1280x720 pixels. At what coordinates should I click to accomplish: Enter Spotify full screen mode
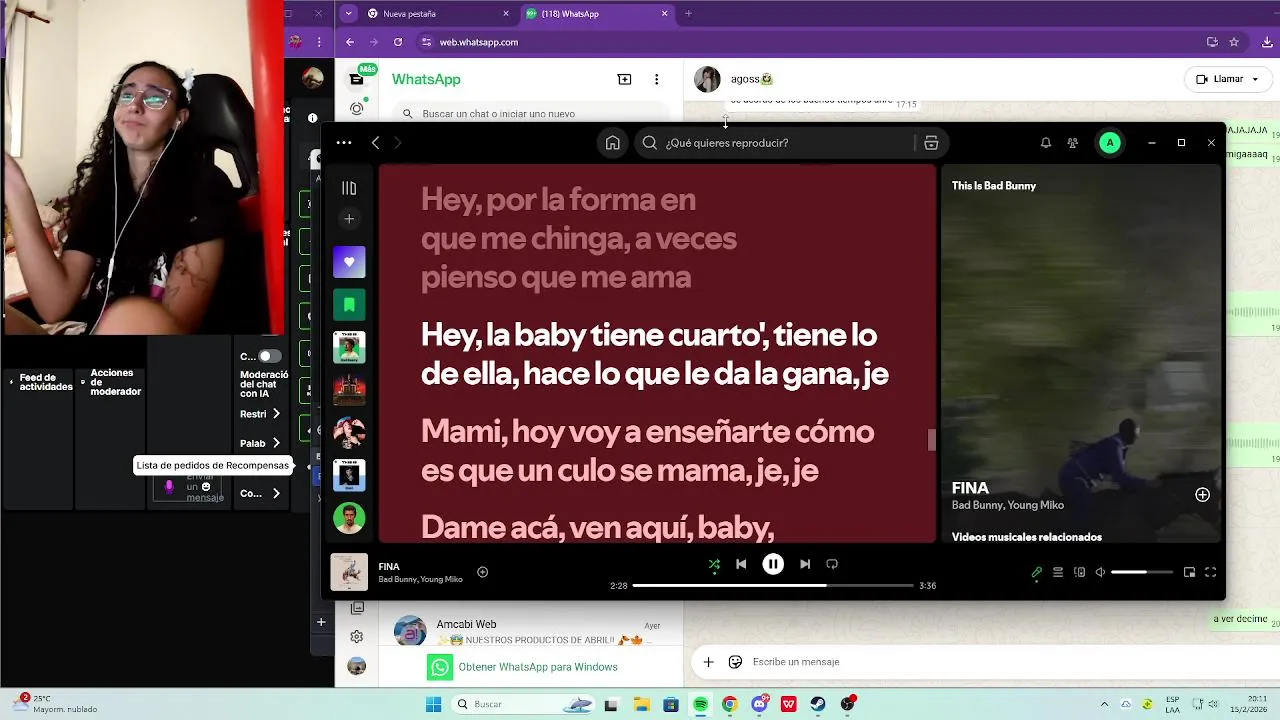pyautogui.click(x=1210, y=572)
